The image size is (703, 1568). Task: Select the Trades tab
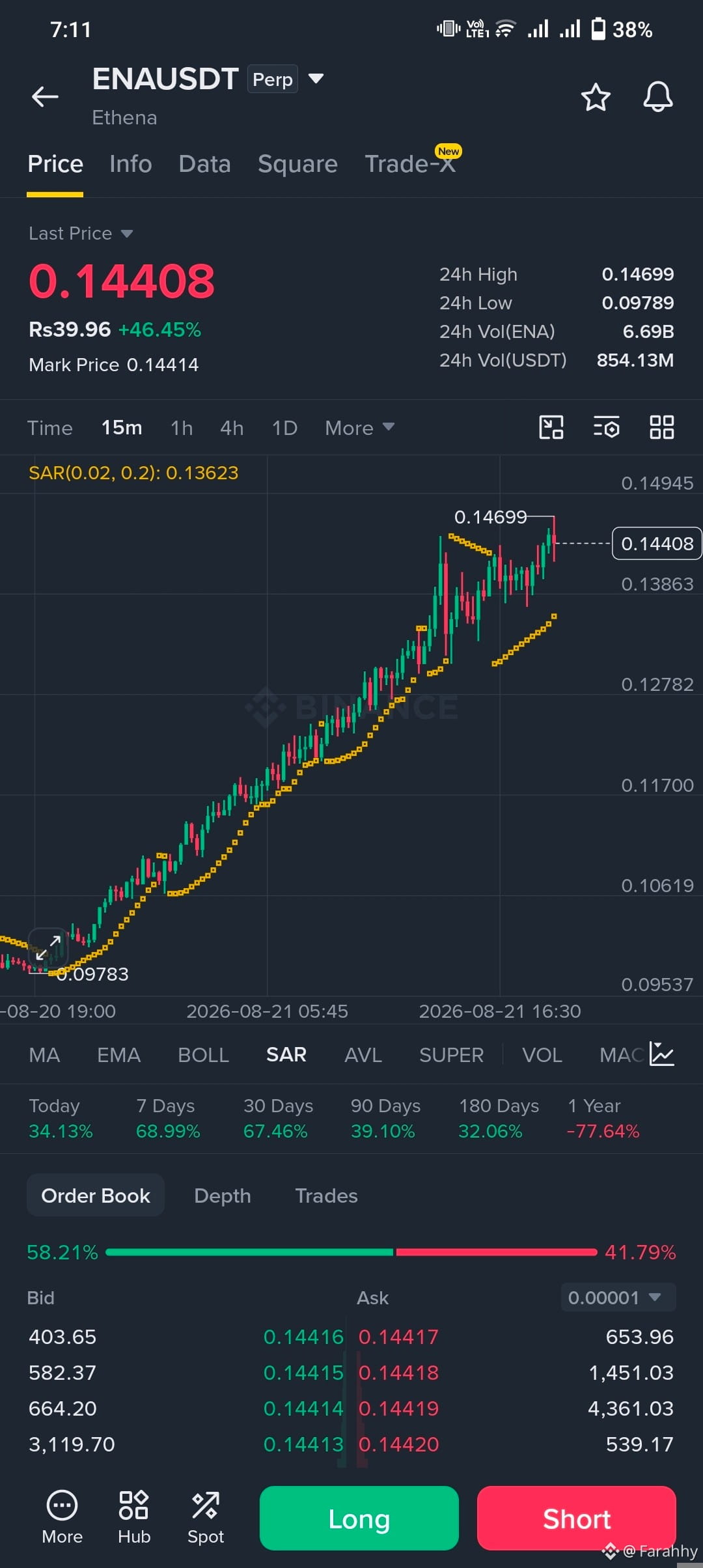pos(326,1196)
